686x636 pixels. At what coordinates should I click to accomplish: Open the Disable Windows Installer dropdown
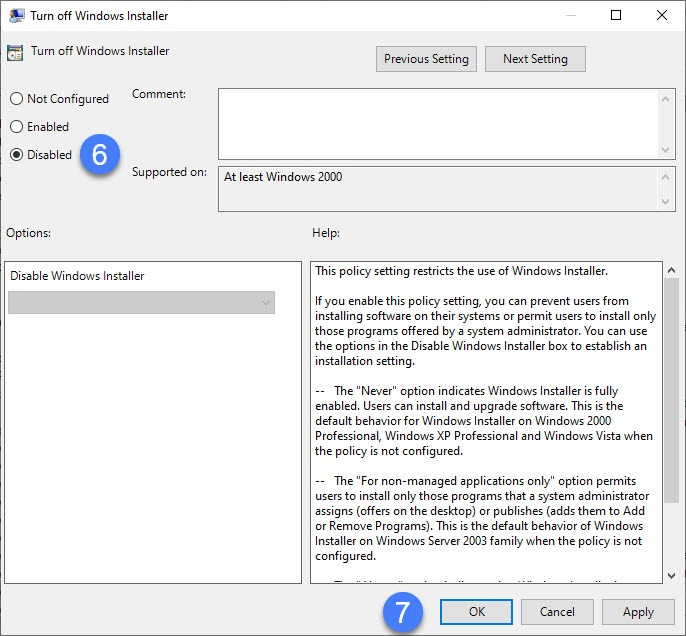coord(141,302)
